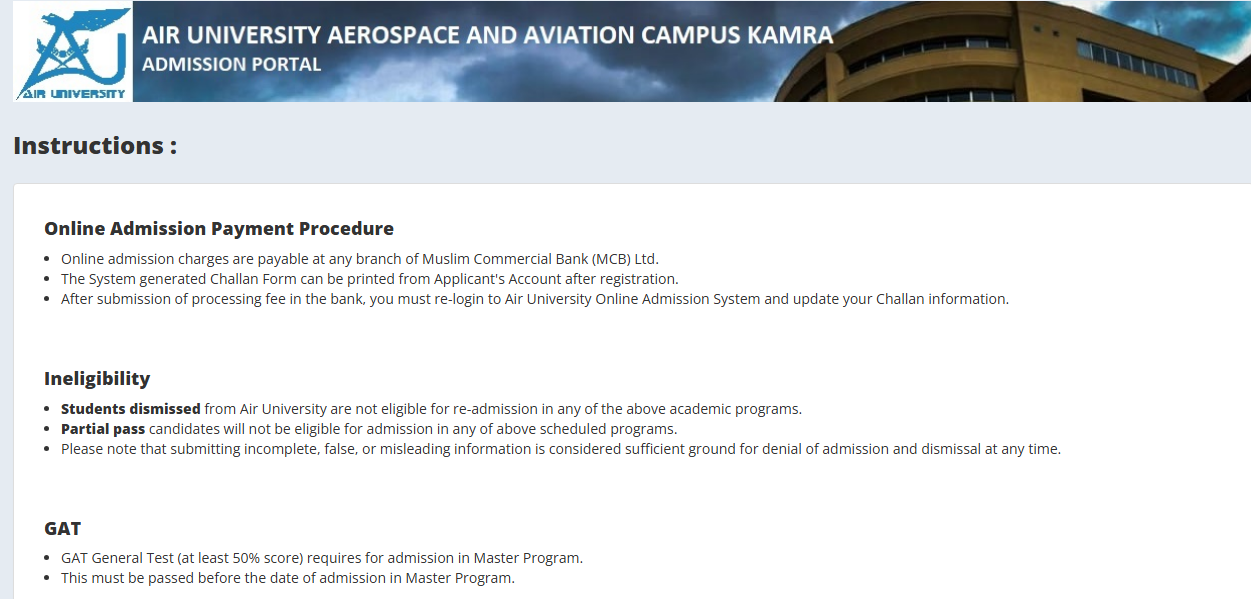The width and height of the screenshot is (1251, 599).
Task: Click the bold Students dismissed text
Action: click(131, 409)
